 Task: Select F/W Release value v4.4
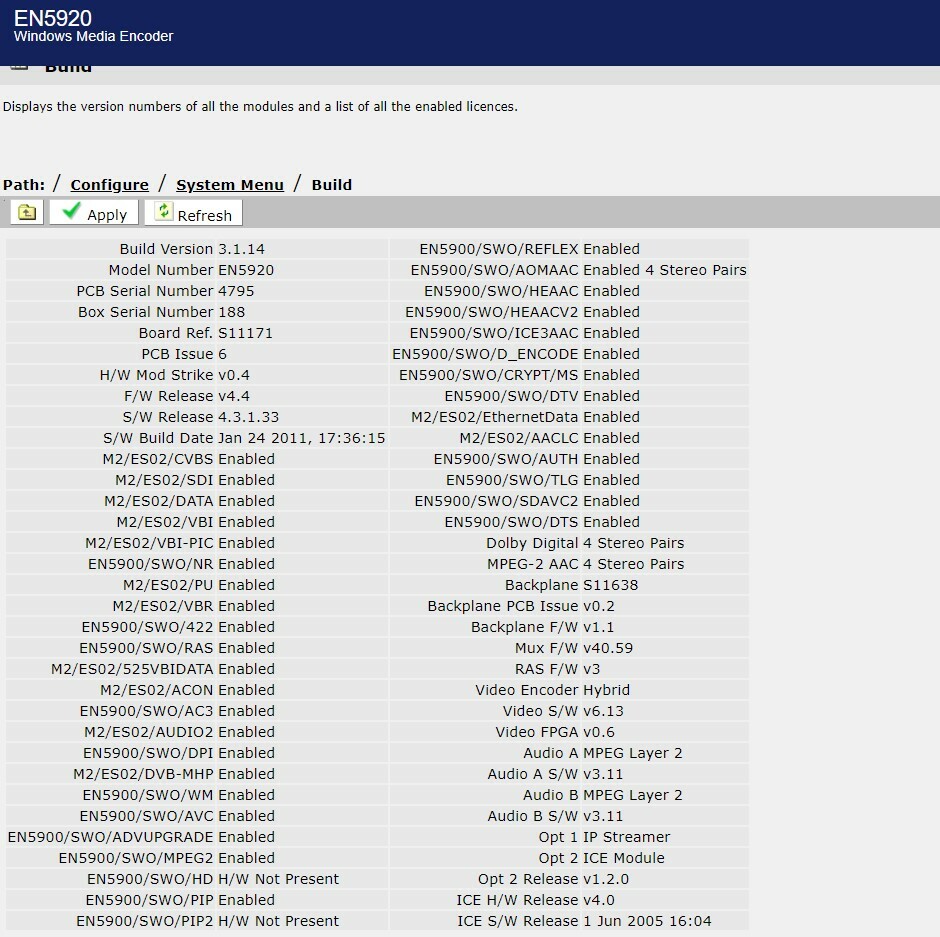click(234, 396)
